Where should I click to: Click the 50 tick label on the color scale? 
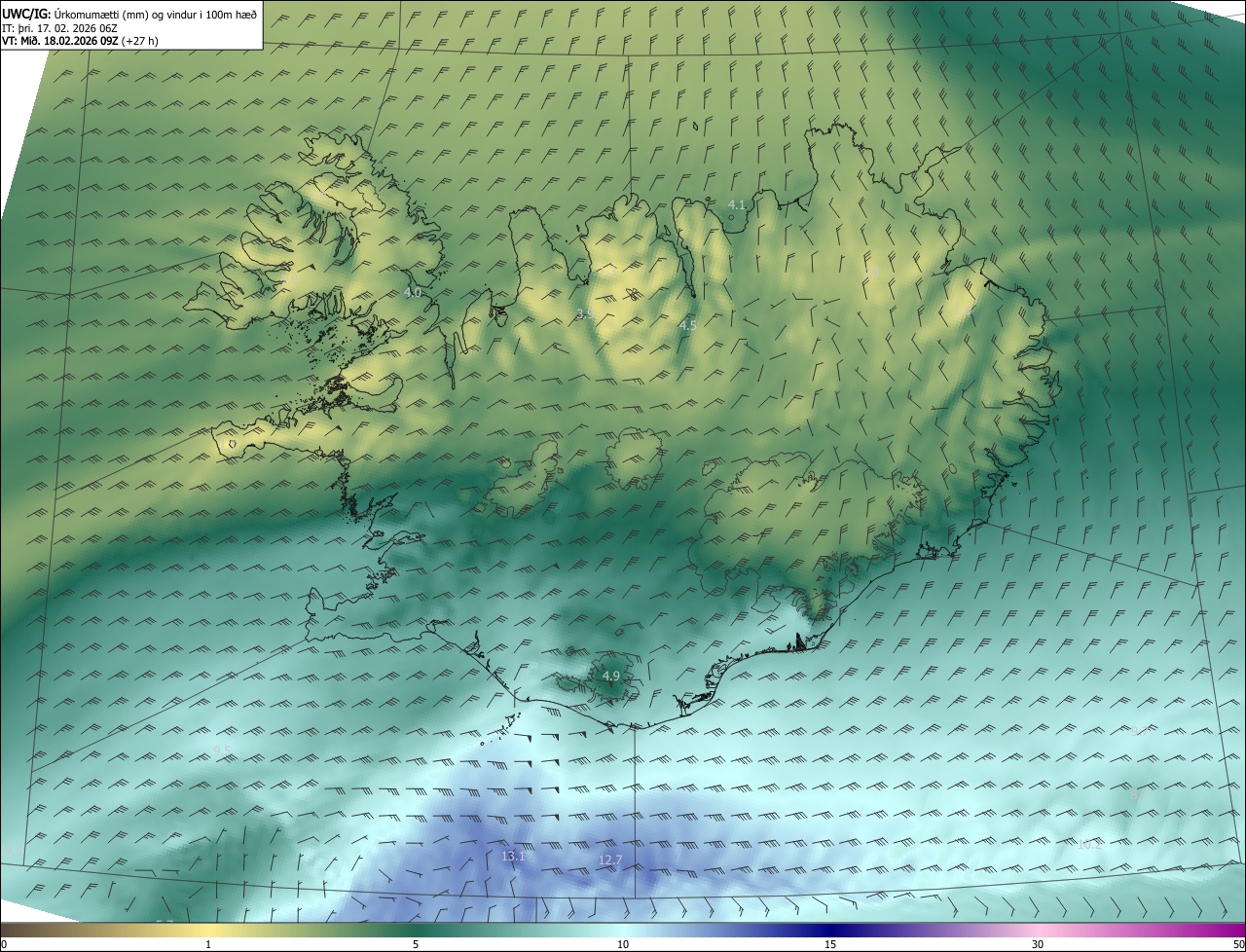(1238, 944)
